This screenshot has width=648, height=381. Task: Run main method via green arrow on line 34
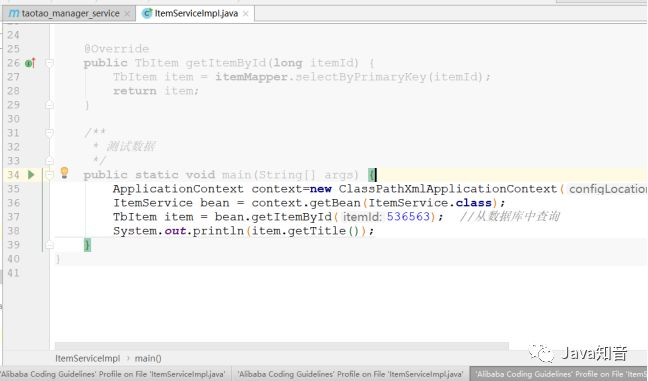[31, 175]
